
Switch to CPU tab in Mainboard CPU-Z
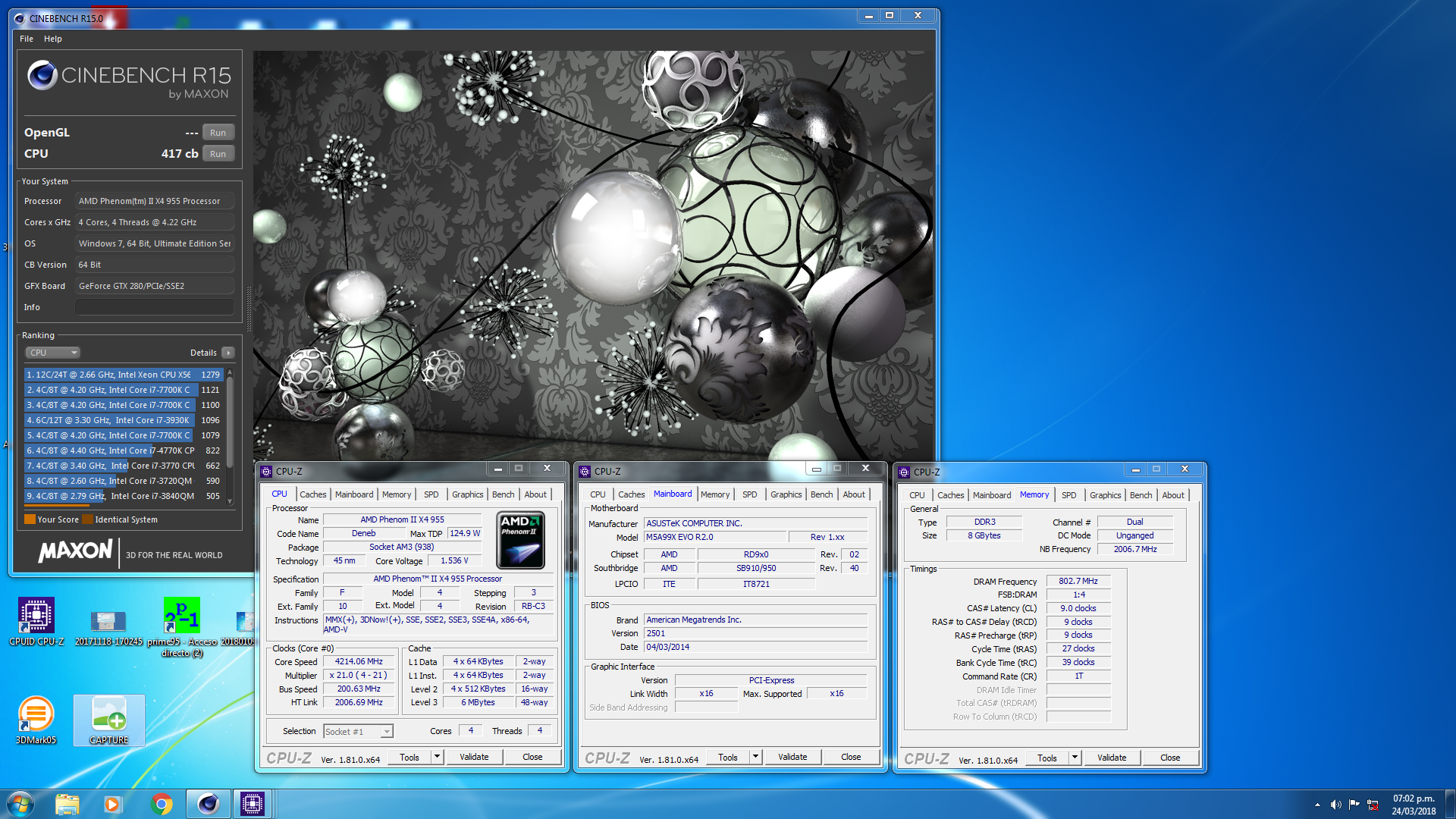(x=598, y=494)
